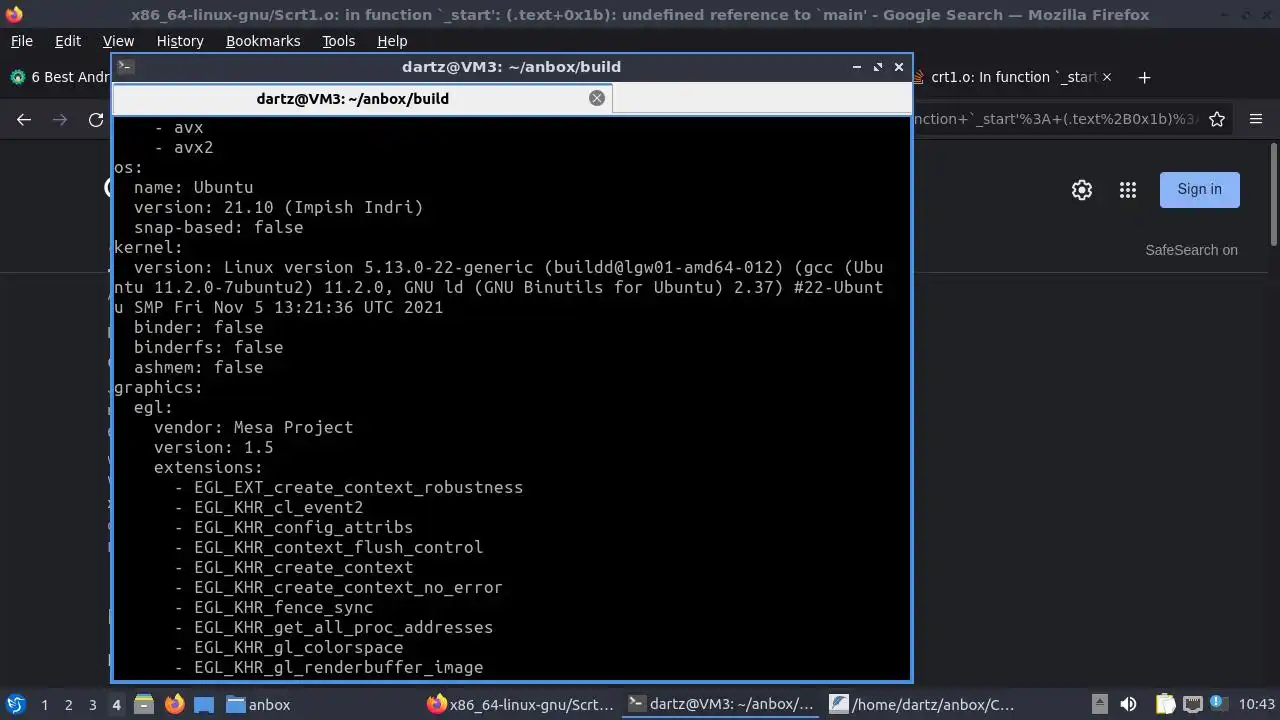Bookmark this page with the star icon

click(x=1217, y=119)
